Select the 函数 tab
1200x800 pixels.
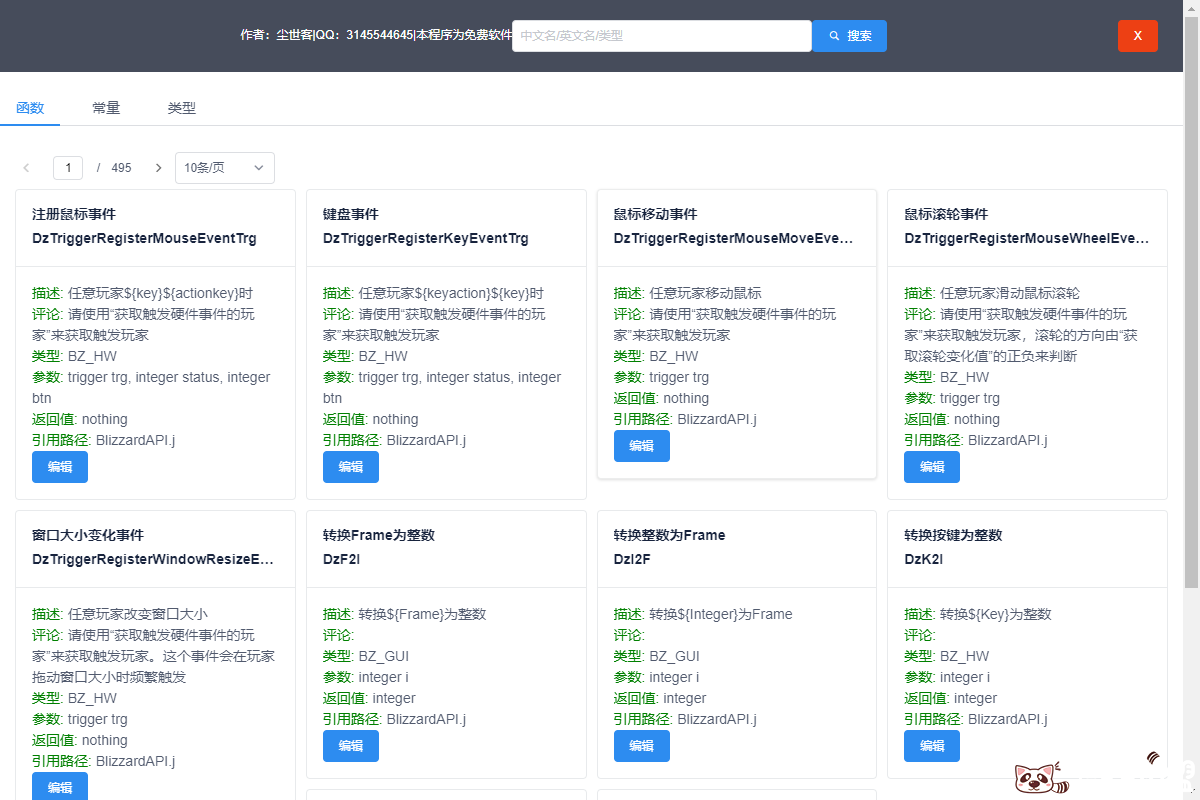coord(30,108)
